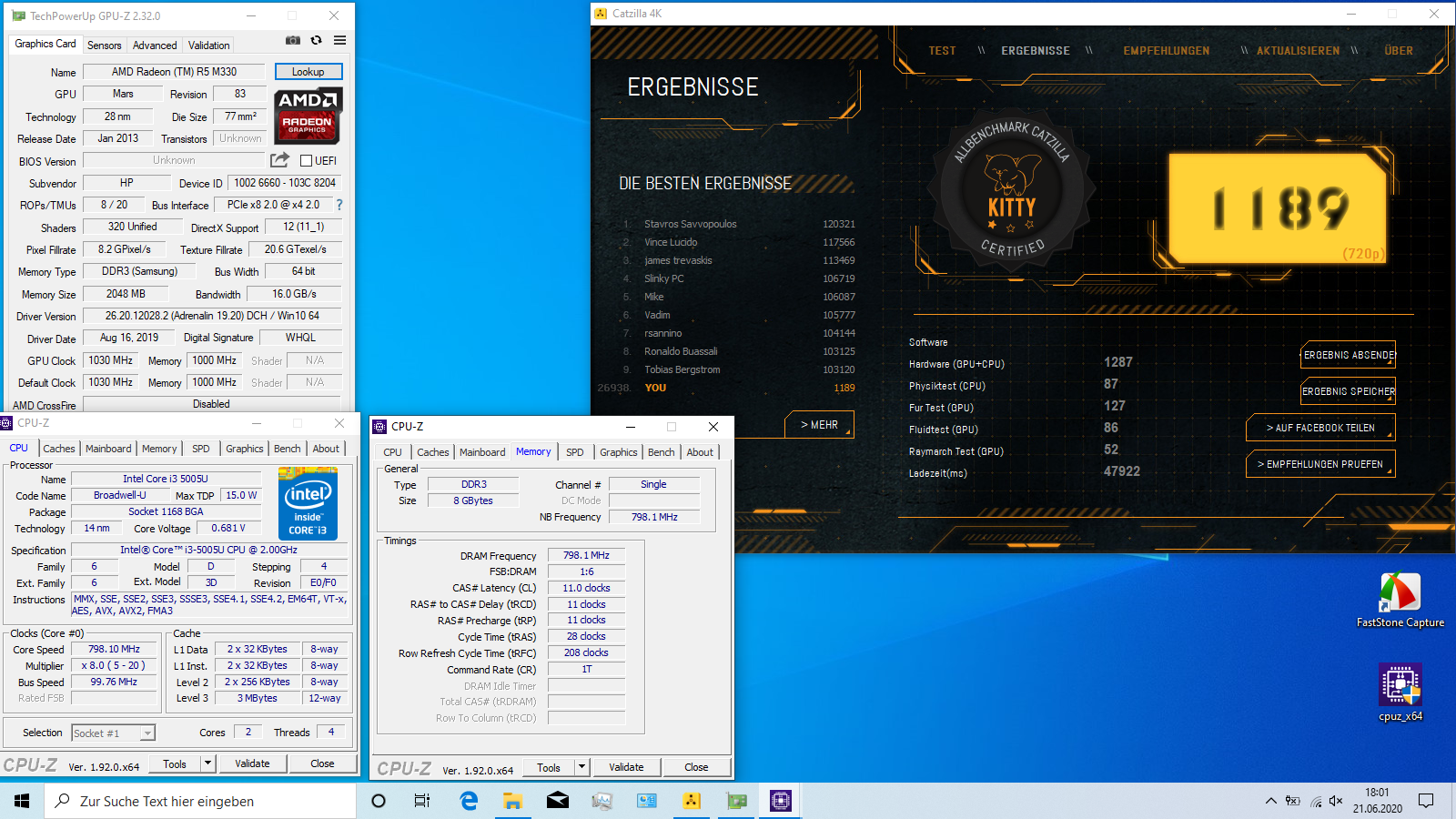Open Task View on taskbar
Screen dimensions: 1456x819
pyautogui.click(x=422, y=801)
